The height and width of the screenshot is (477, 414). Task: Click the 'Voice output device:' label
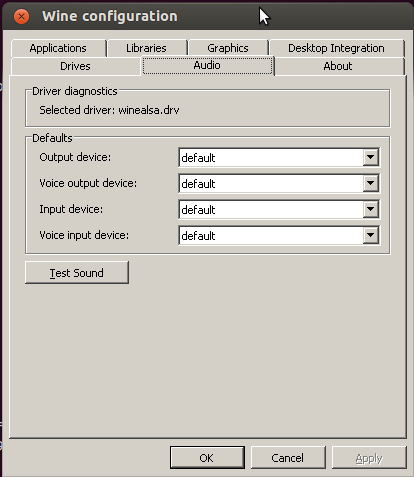click(88, 183)
